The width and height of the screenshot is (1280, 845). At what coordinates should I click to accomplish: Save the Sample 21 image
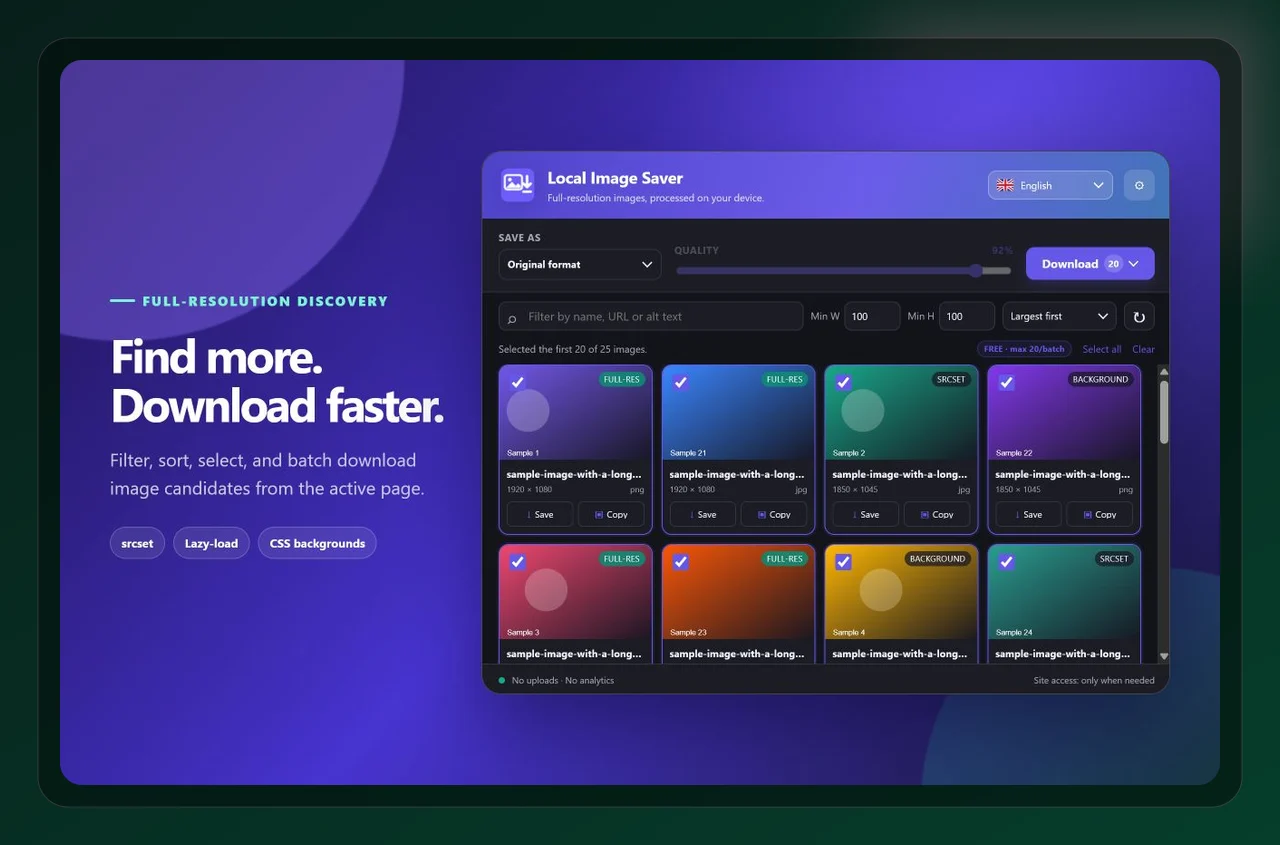(703, 514)
